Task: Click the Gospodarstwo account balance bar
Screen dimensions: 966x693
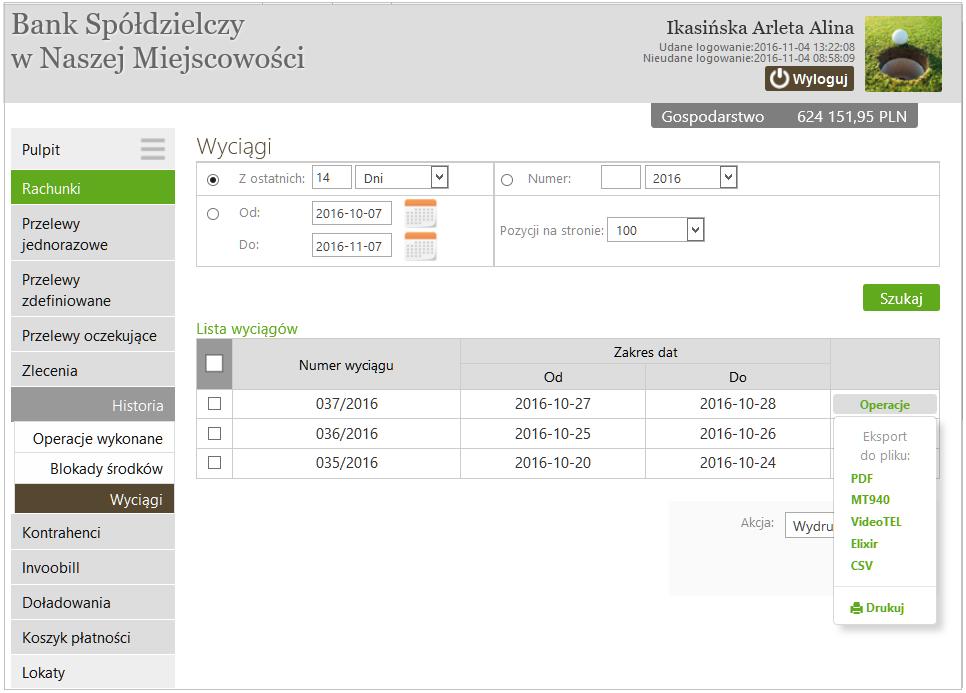Action: (784, 116)
